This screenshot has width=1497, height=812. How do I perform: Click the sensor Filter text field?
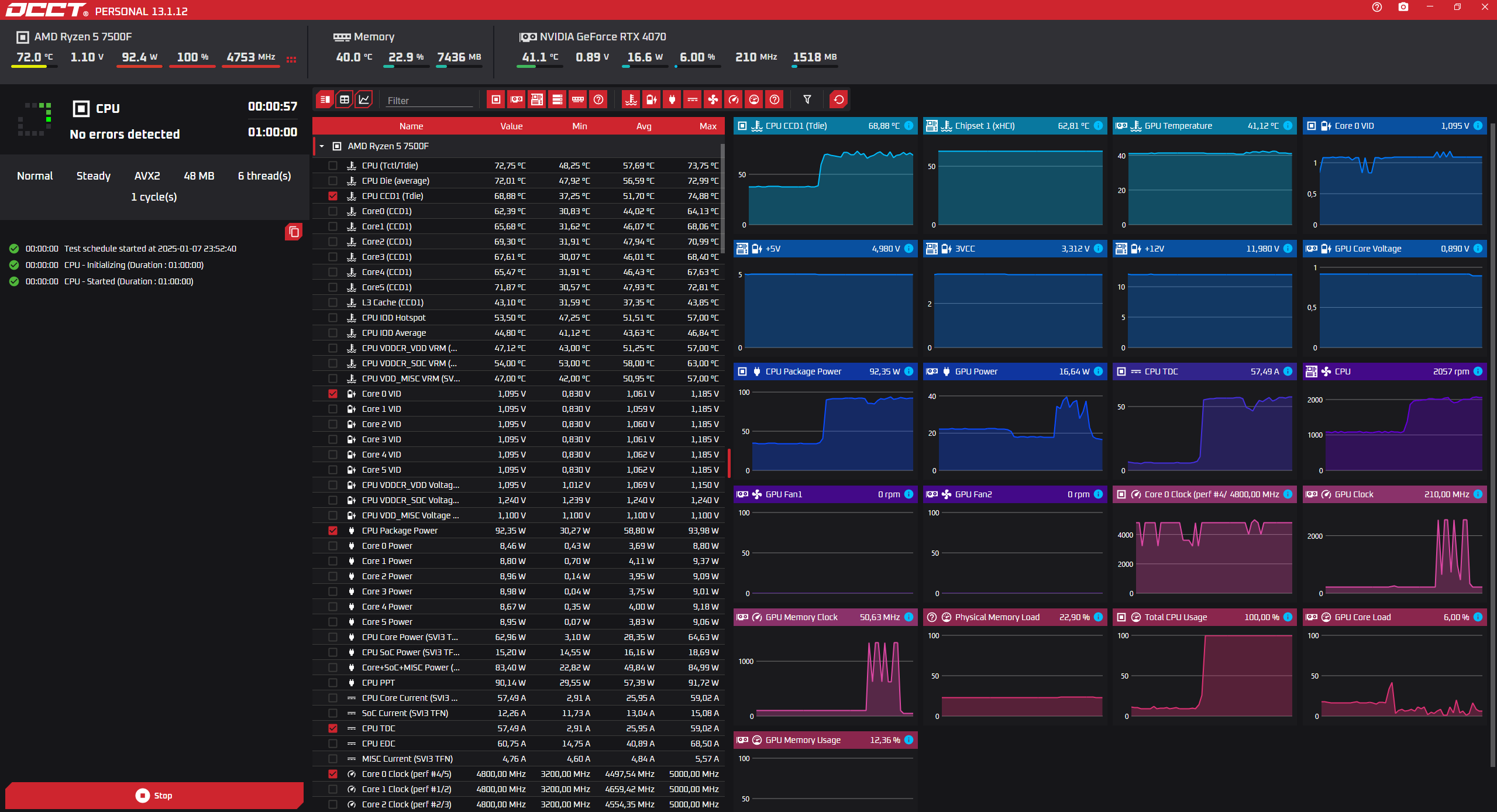(429, 101)
